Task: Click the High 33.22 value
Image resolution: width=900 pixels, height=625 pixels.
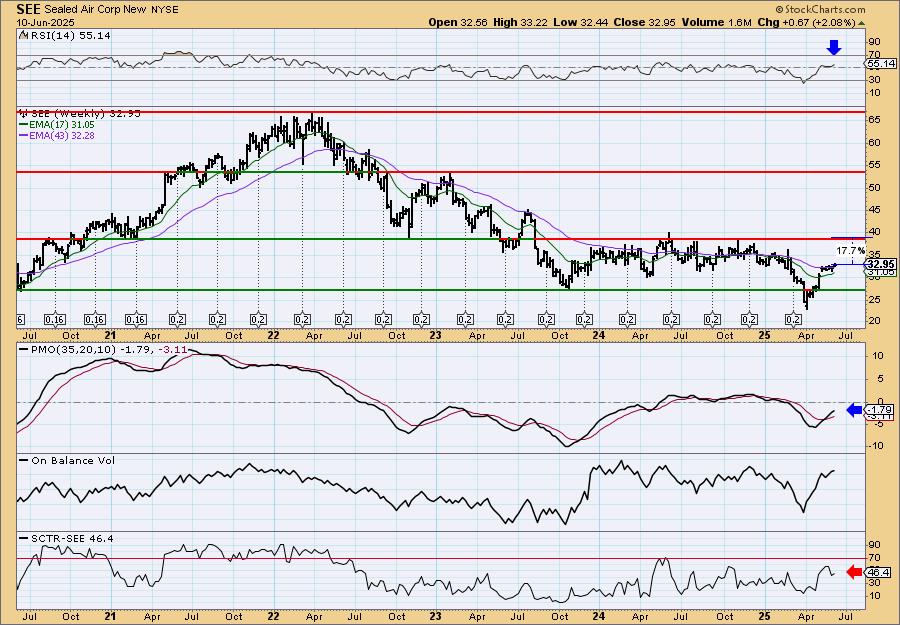Action: 522,22
